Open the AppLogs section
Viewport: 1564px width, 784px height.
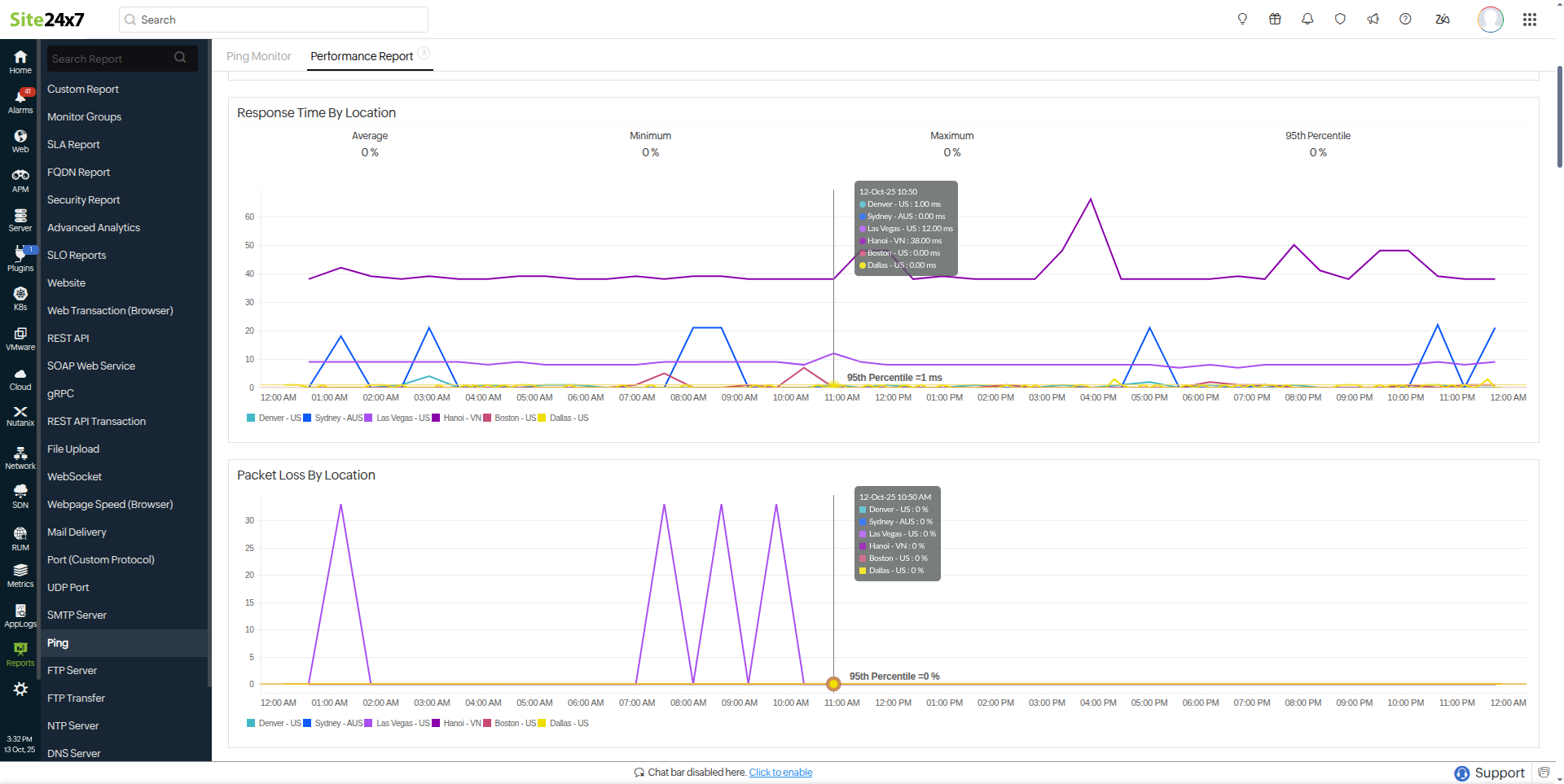(x=20, y=615)
